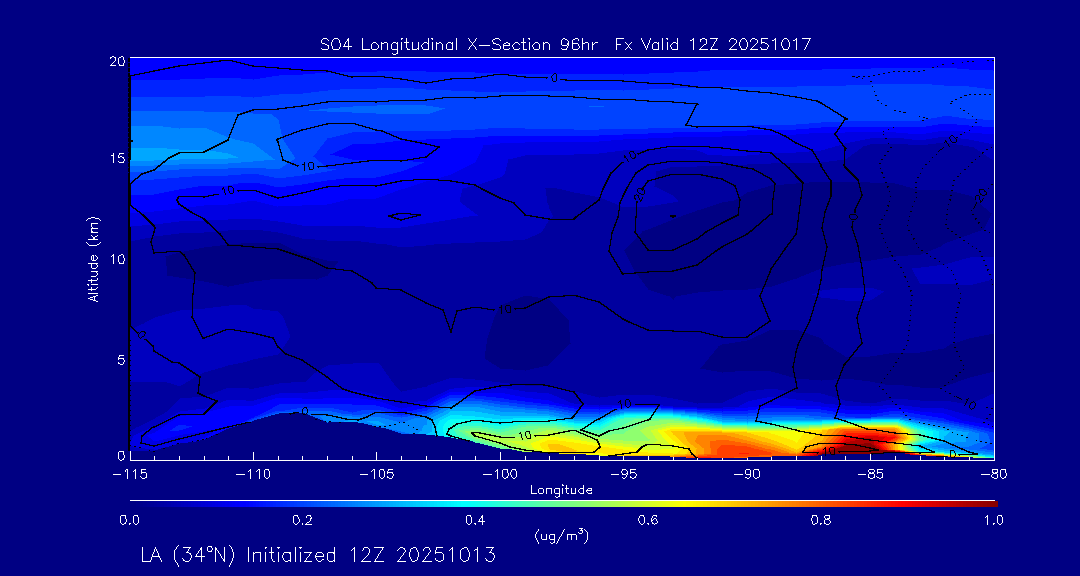Click longitude tick label "-105"

point(376,474)
